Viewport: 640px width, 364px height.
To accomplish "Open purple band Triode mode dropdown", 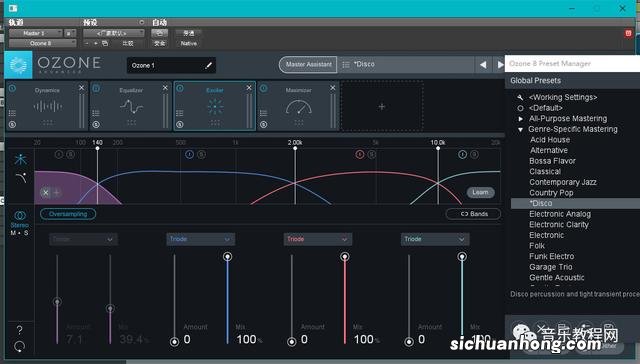I will tap(84, 239).
